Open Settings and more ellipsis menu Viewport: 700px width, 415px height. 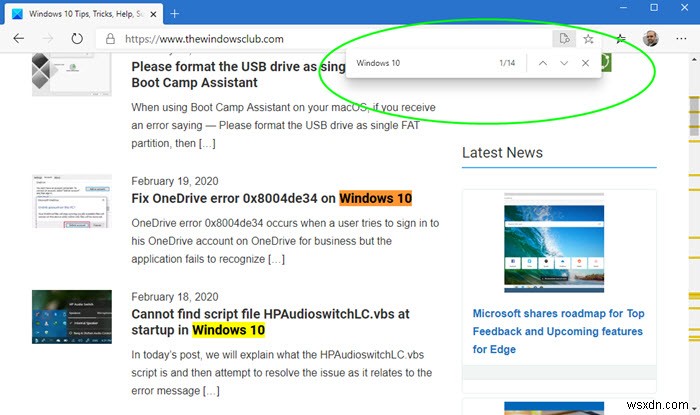tap(681, 39)
